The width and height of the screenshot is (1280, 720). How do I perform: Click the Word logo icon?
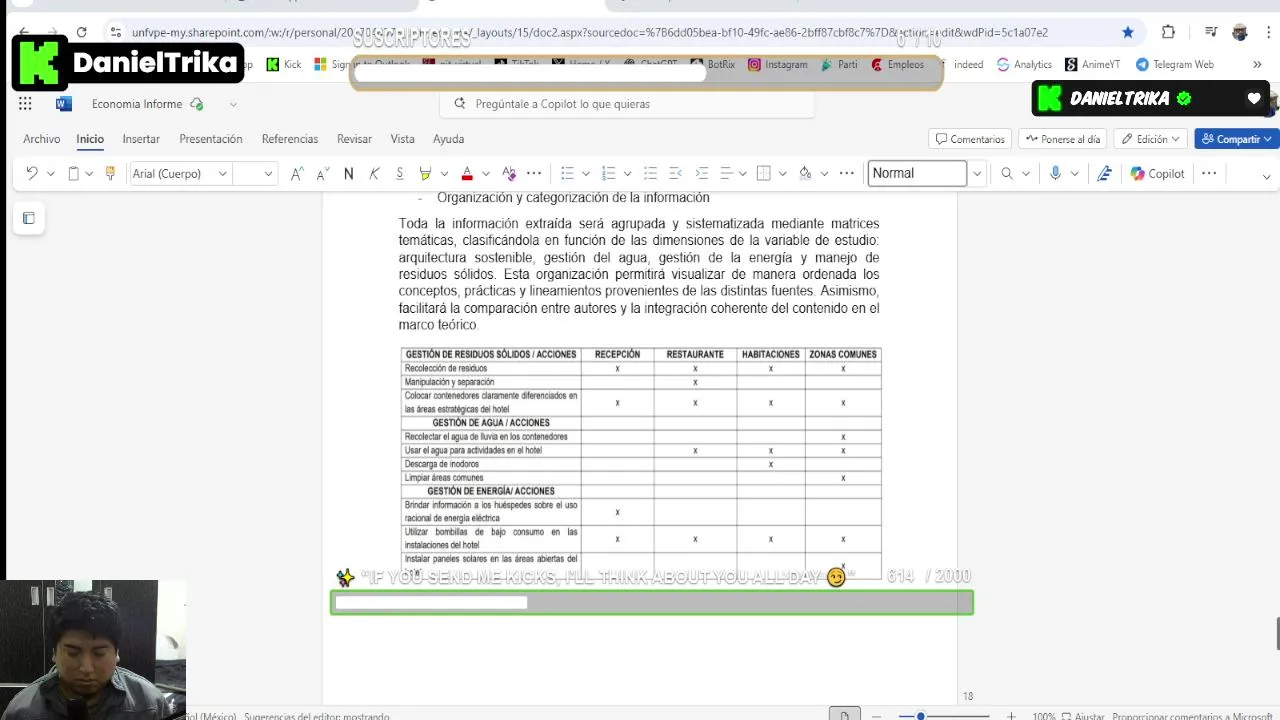(63, 104)
